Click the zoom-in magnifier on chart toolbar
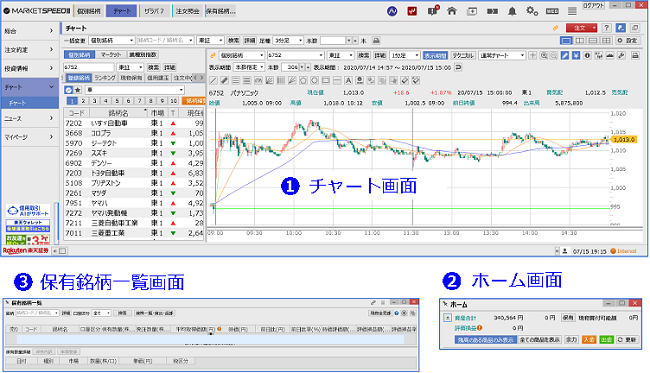Screen dimensions: 650x373 click(x=544, y=56)
